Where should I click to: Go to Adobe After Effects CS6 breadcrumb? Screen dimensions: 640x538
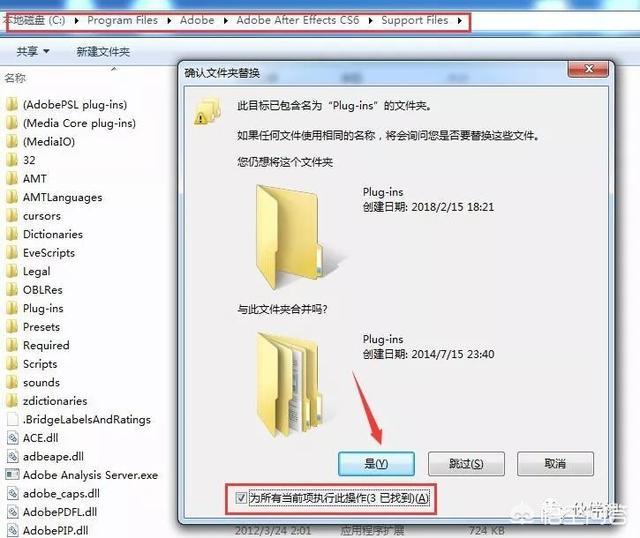pos(298,20)
